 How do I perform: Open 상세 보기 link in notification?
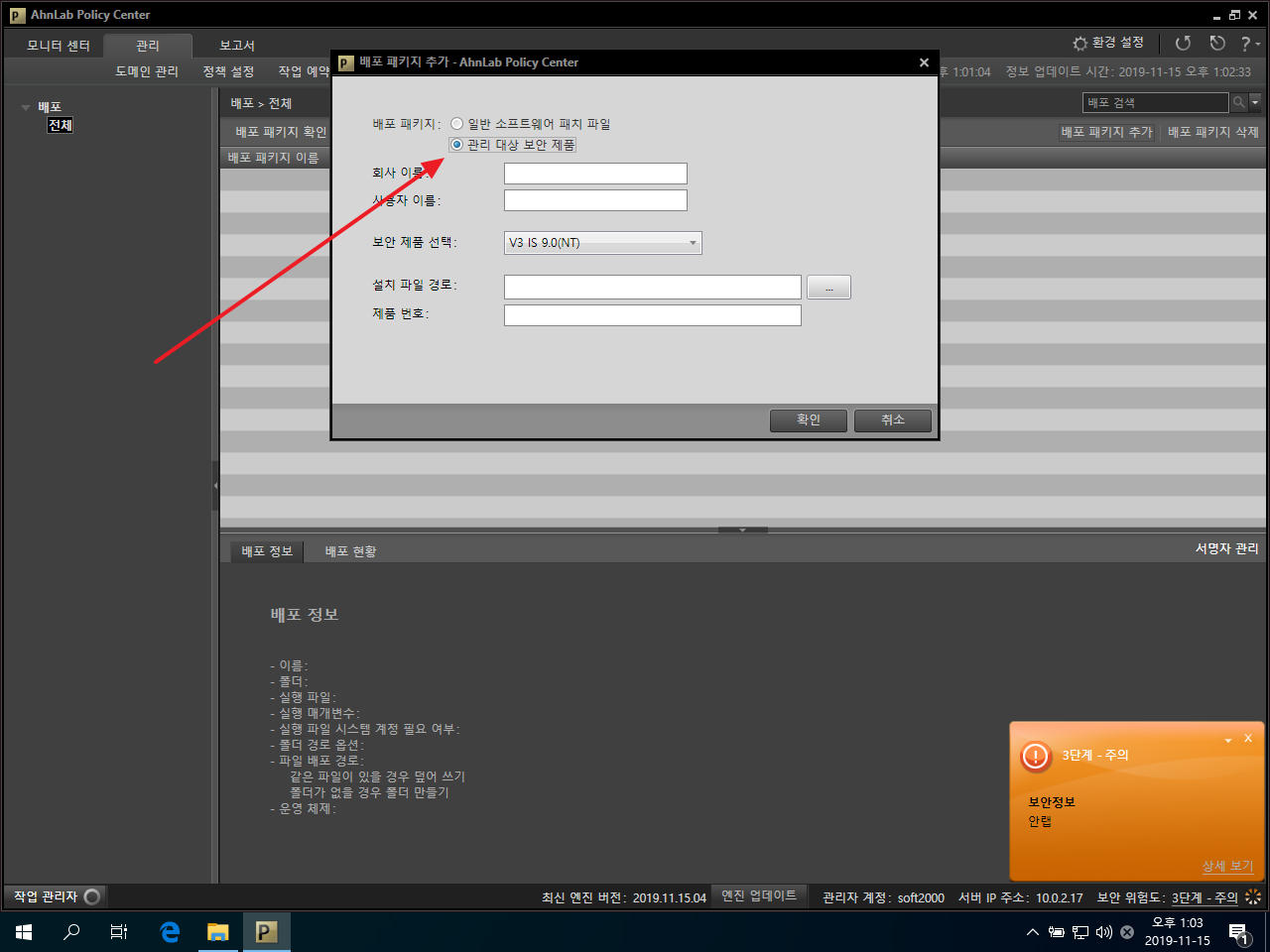click(1227, 866)
